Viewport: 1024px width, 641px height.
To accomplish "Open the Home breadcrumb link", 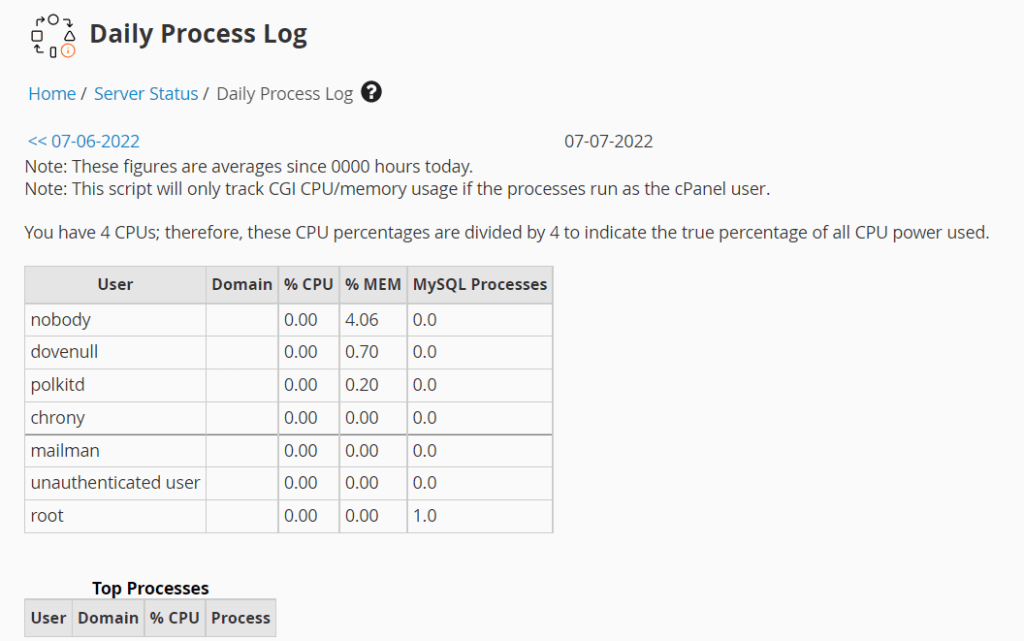I will (52, 93).
